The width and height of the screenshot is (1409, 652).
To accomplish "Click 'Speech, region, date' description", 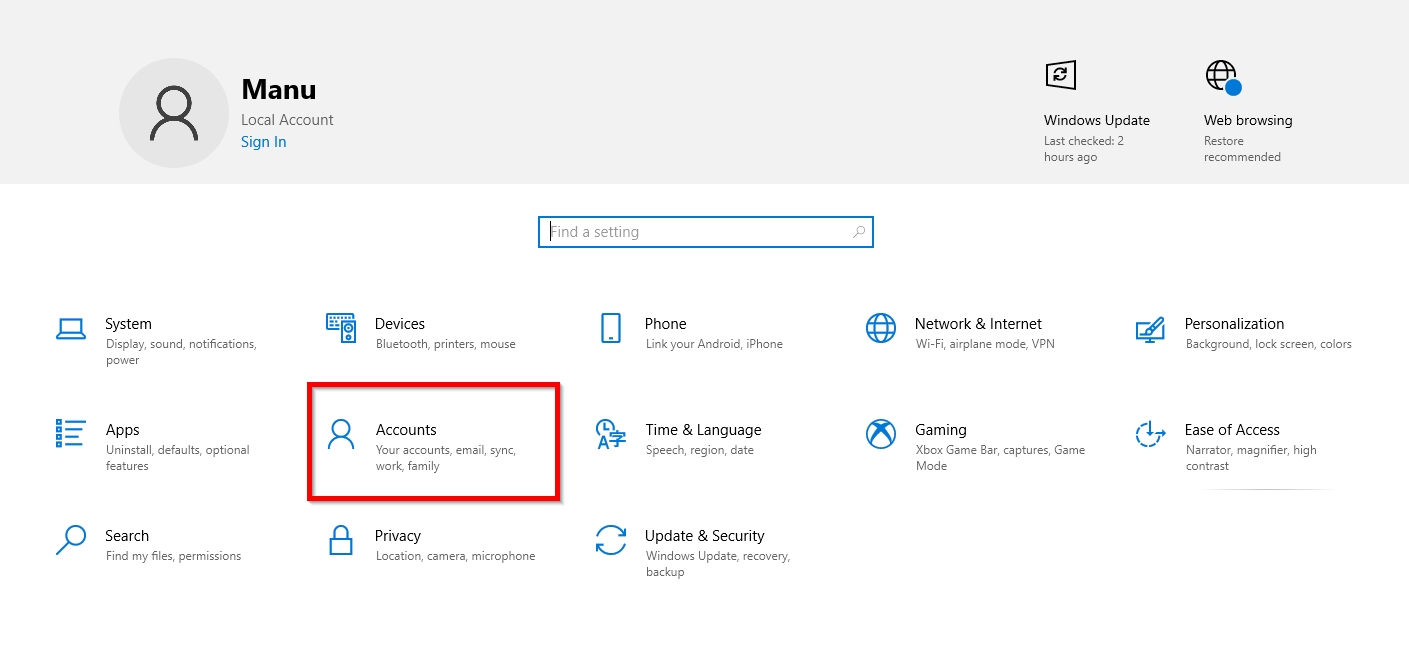I will [x=700, y=450].
